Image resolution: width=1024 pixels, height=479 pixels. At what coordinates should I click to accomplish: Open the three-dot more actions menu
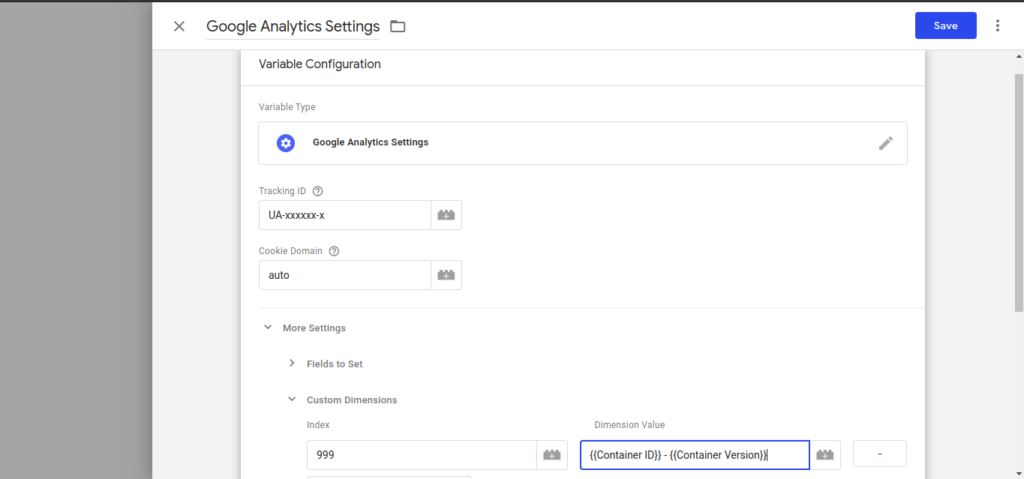[997, 25]
